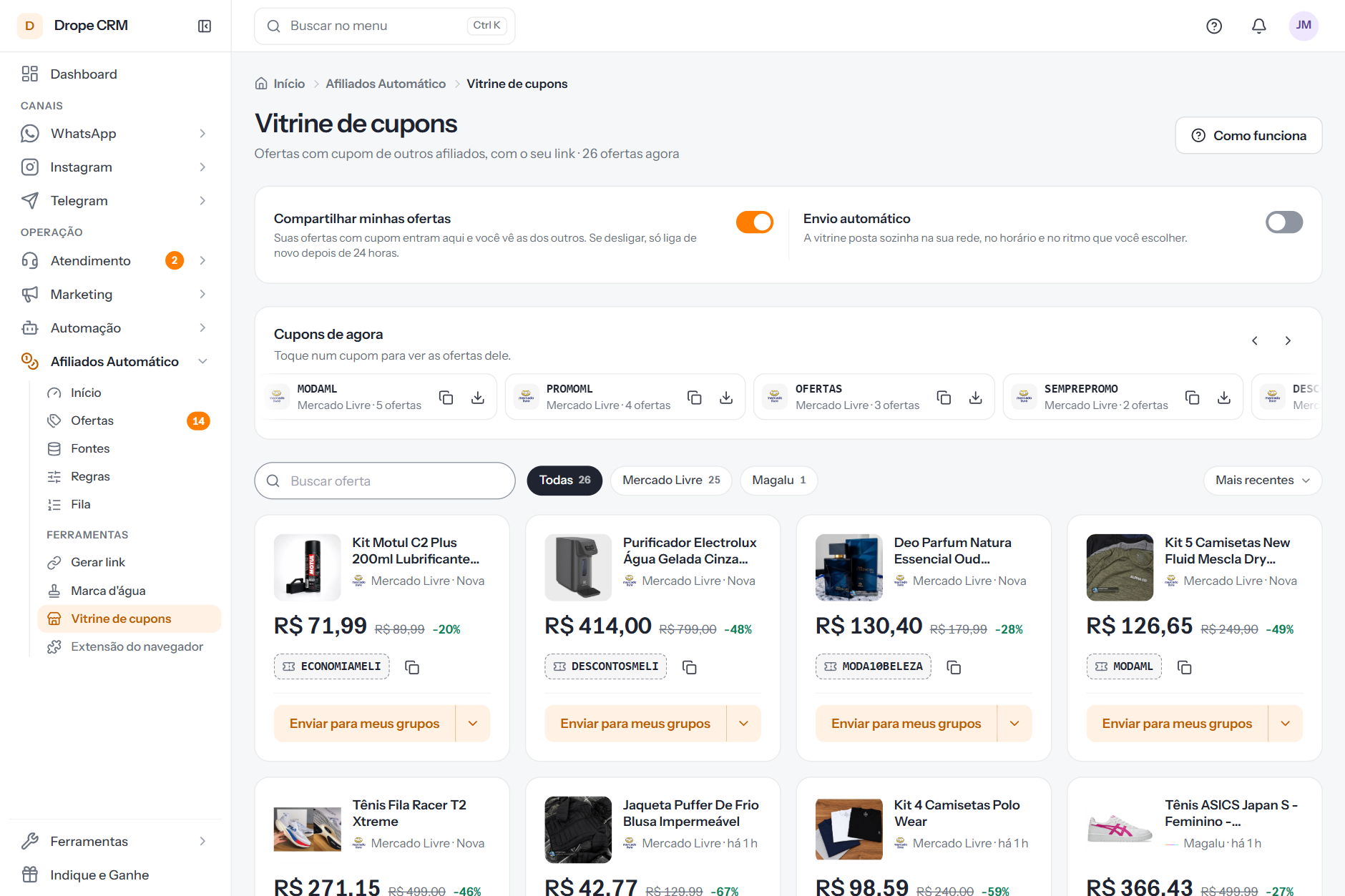
Task: Copy the ECONOMIAMELI coupon code
Action: pos(412,667)
